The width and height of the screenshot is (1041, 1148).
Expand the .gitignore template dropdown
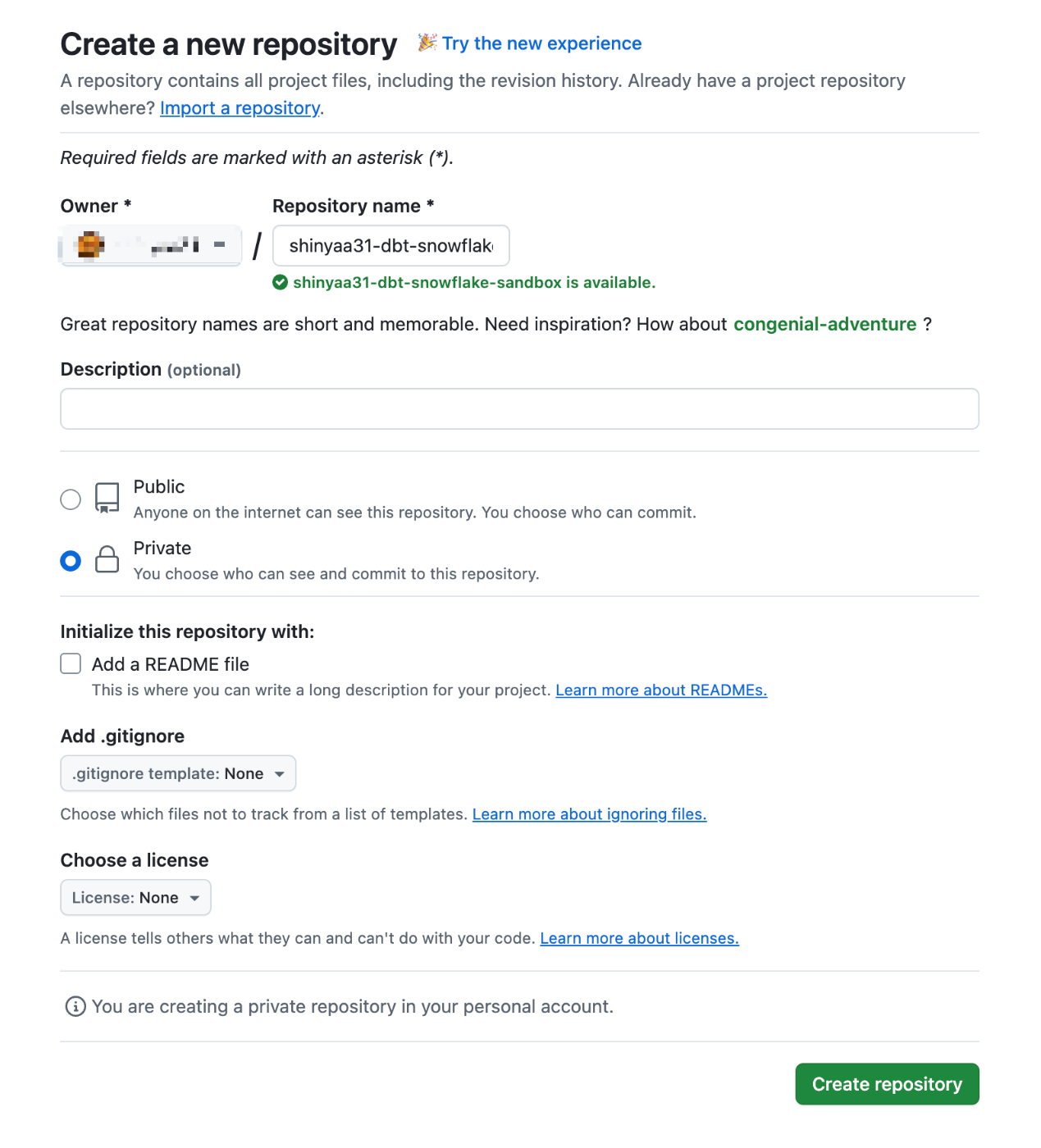[x=178, y=773]
